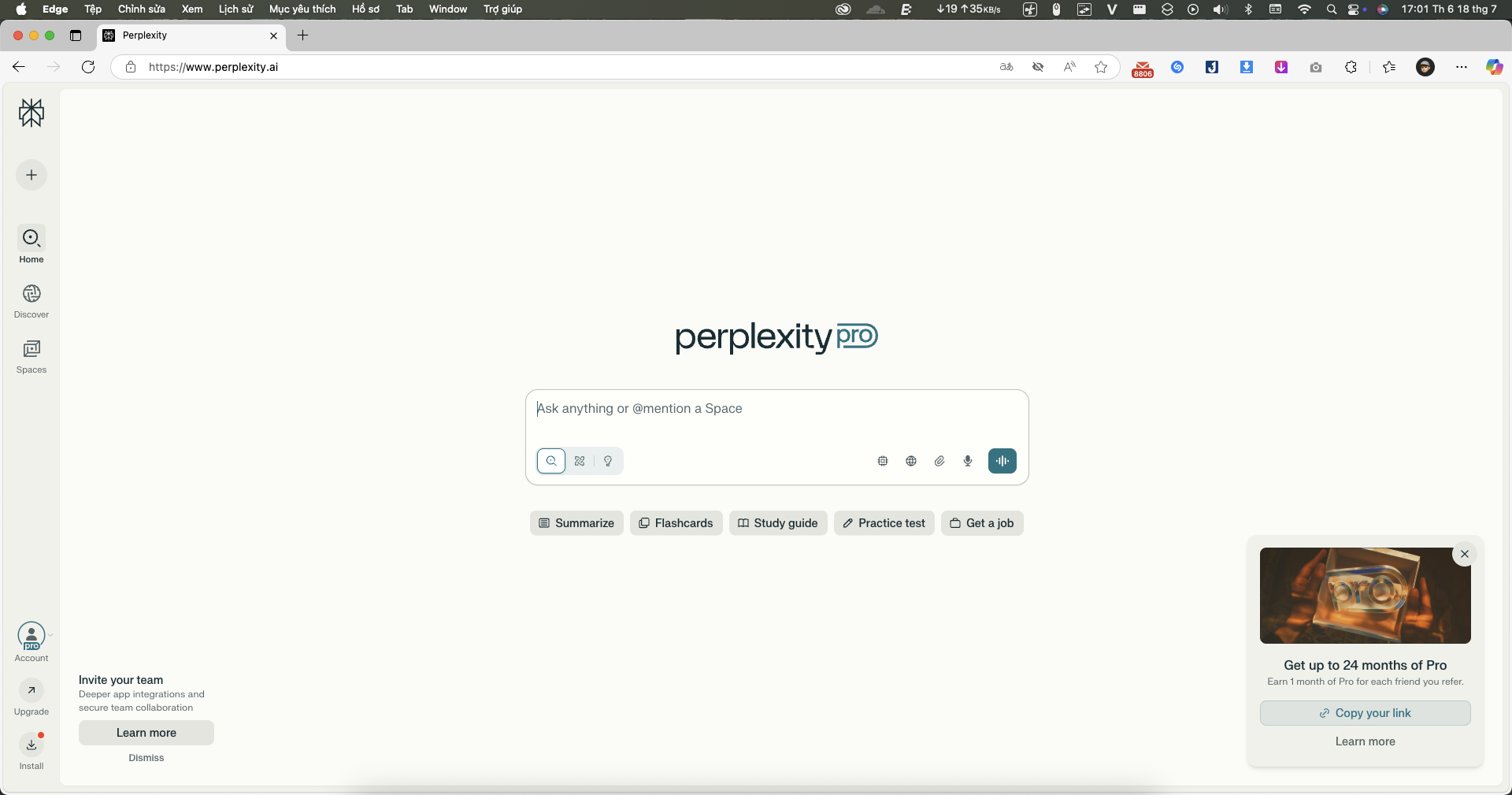This screenshot has height=795, width=1512.
Task: Choose a model via chip icon
Action: tap(883, 461)
